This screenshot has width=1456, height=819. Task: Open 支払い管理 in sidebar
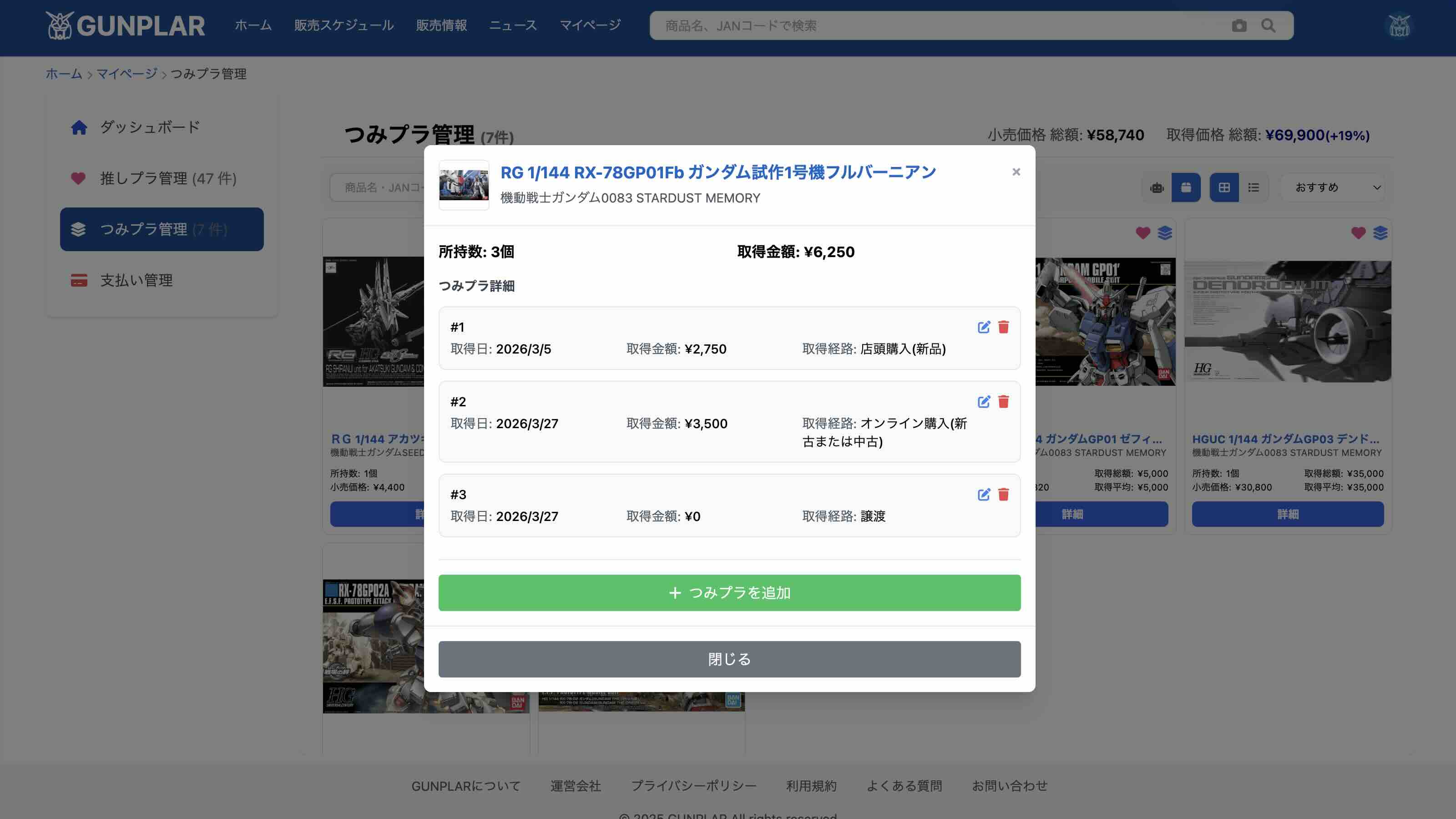[162, 280]
